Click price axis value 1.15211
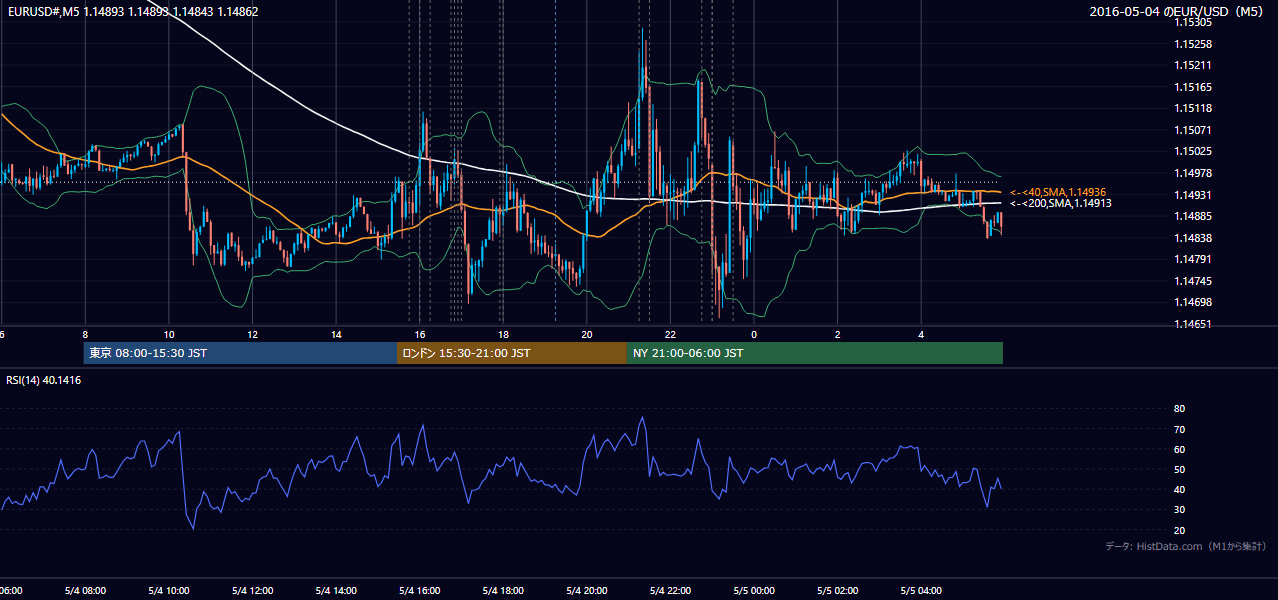1278x600 pixels. pos(1192,65)
